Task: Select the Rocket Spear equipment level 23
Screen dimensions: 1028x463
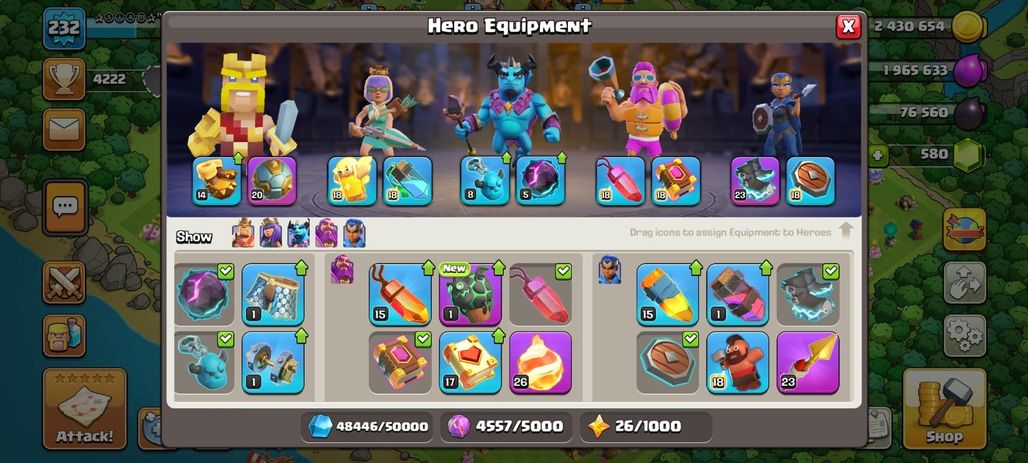Action: [x=808, y=363]
